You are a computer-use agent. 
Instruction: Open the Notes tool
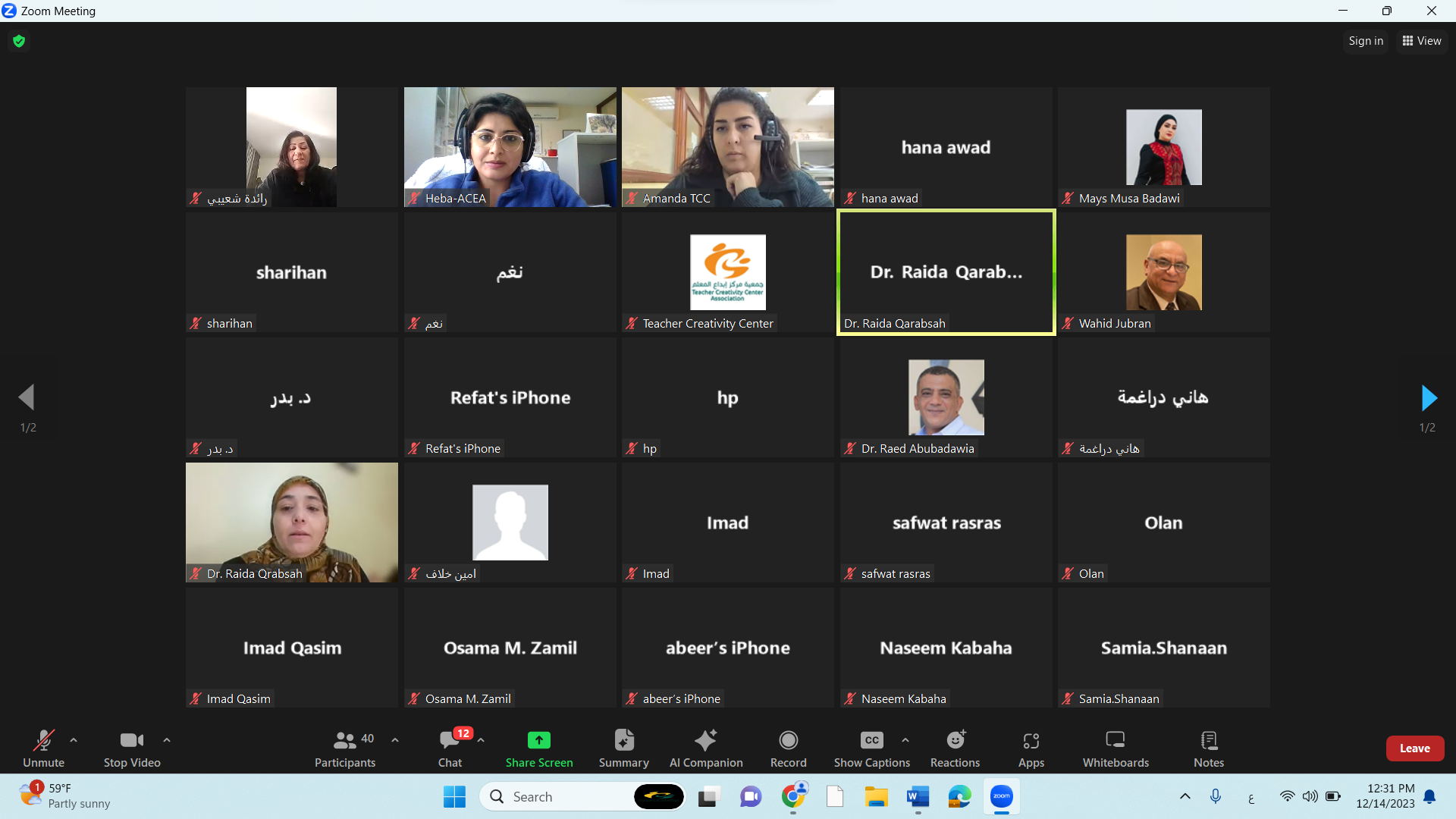tap(1208, 740)
